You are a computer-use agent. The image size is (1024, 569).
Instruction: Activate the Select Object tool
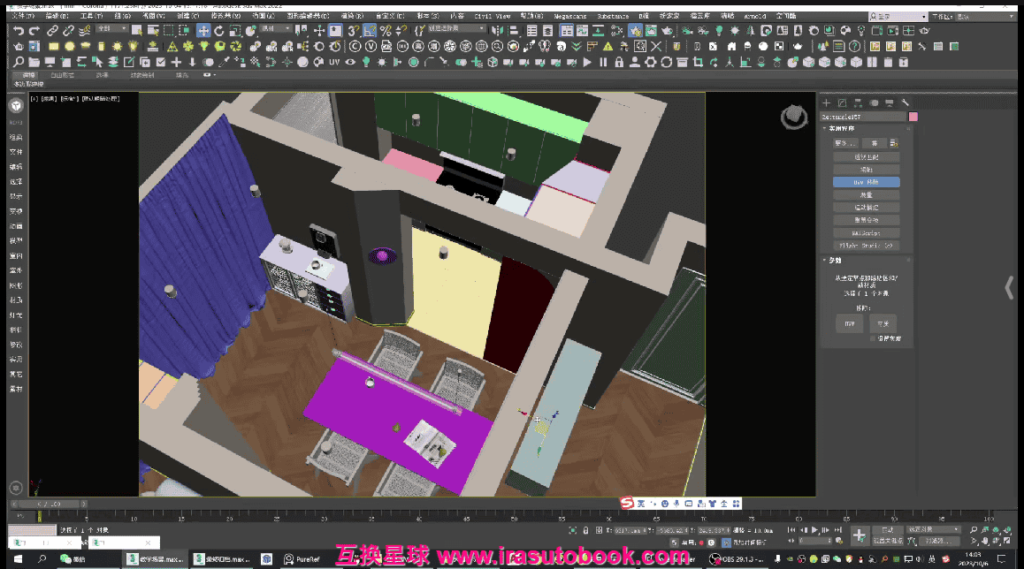(137, 31)
